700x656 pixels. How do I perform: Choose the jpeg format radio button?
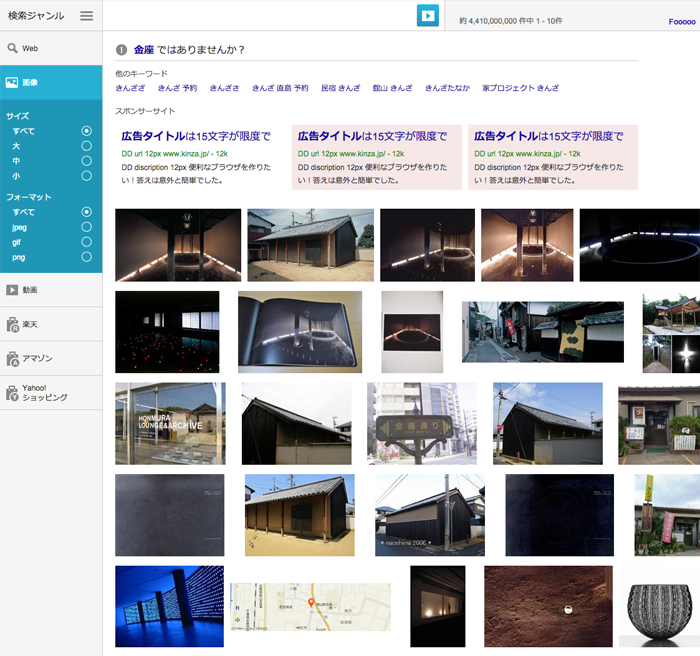(x=86, y=227)
